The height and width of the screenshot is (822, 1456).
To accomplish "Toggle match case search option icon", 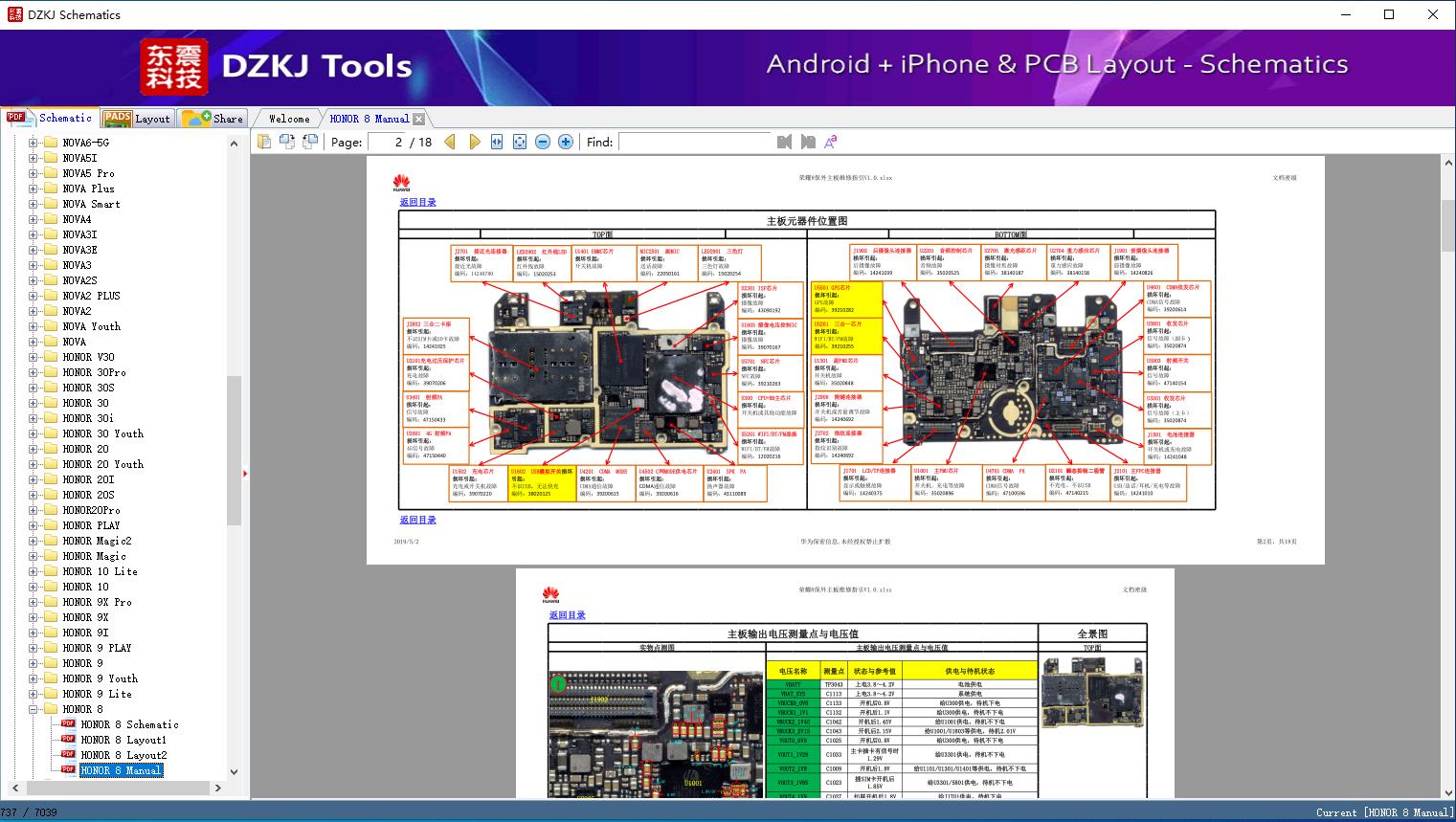I will coord(831,142).
